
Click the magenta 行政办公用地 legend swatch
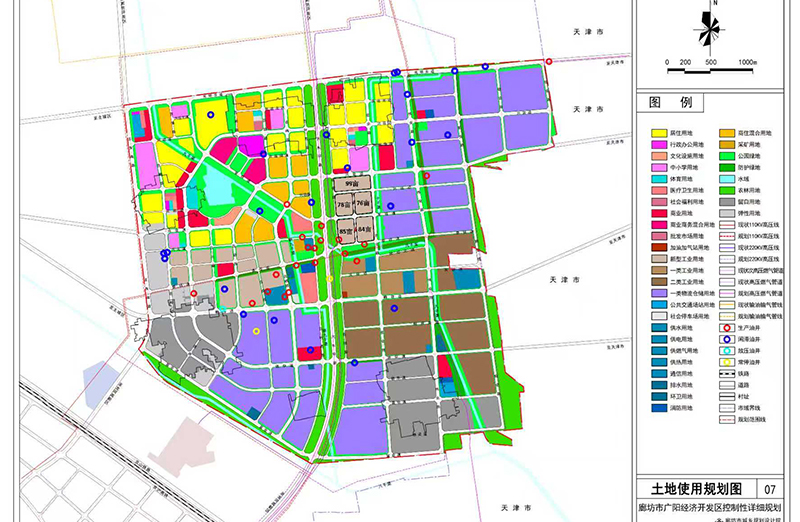point(659,144)
